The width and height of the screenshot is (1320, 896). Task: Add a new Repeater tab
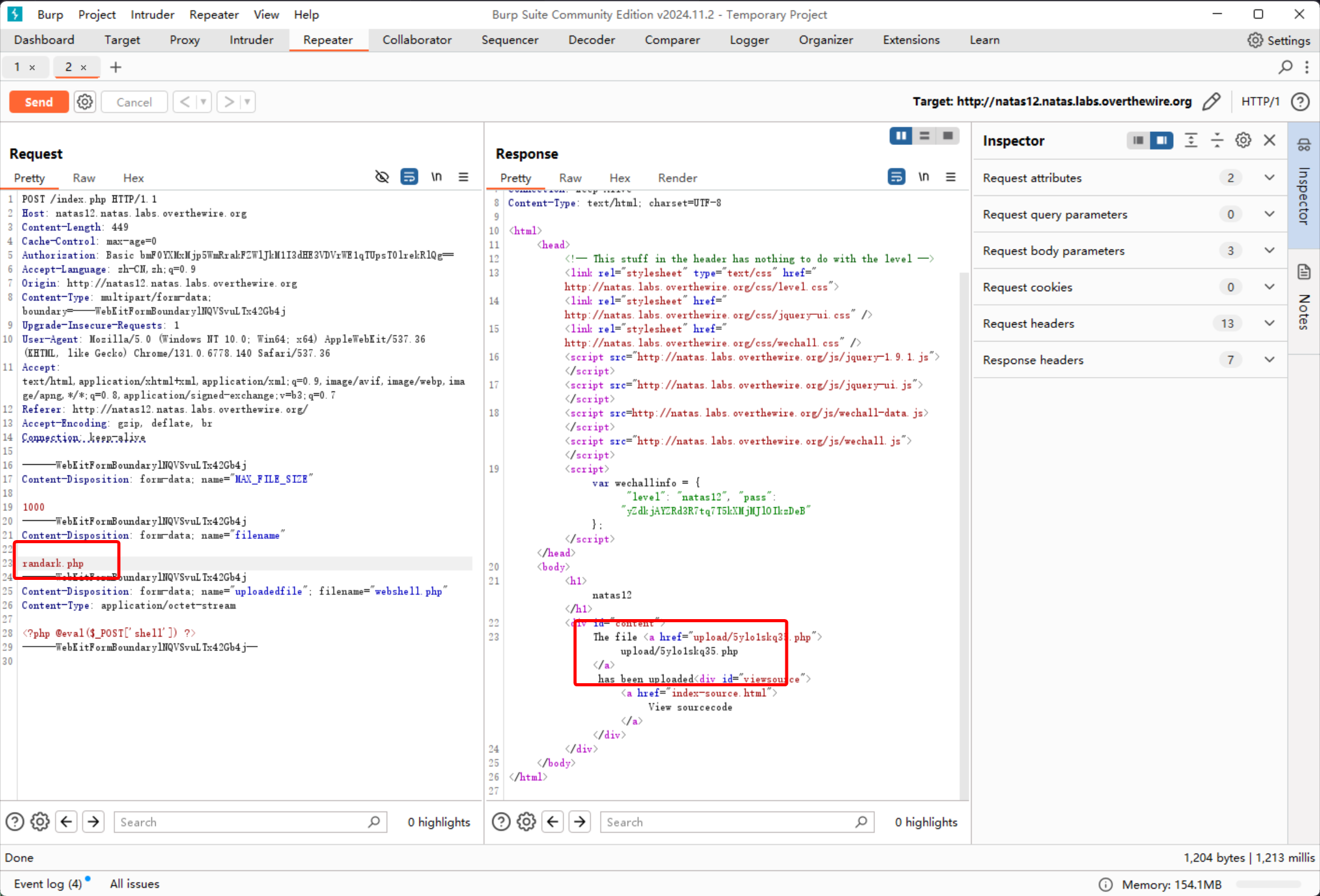(x=116, y=67)
